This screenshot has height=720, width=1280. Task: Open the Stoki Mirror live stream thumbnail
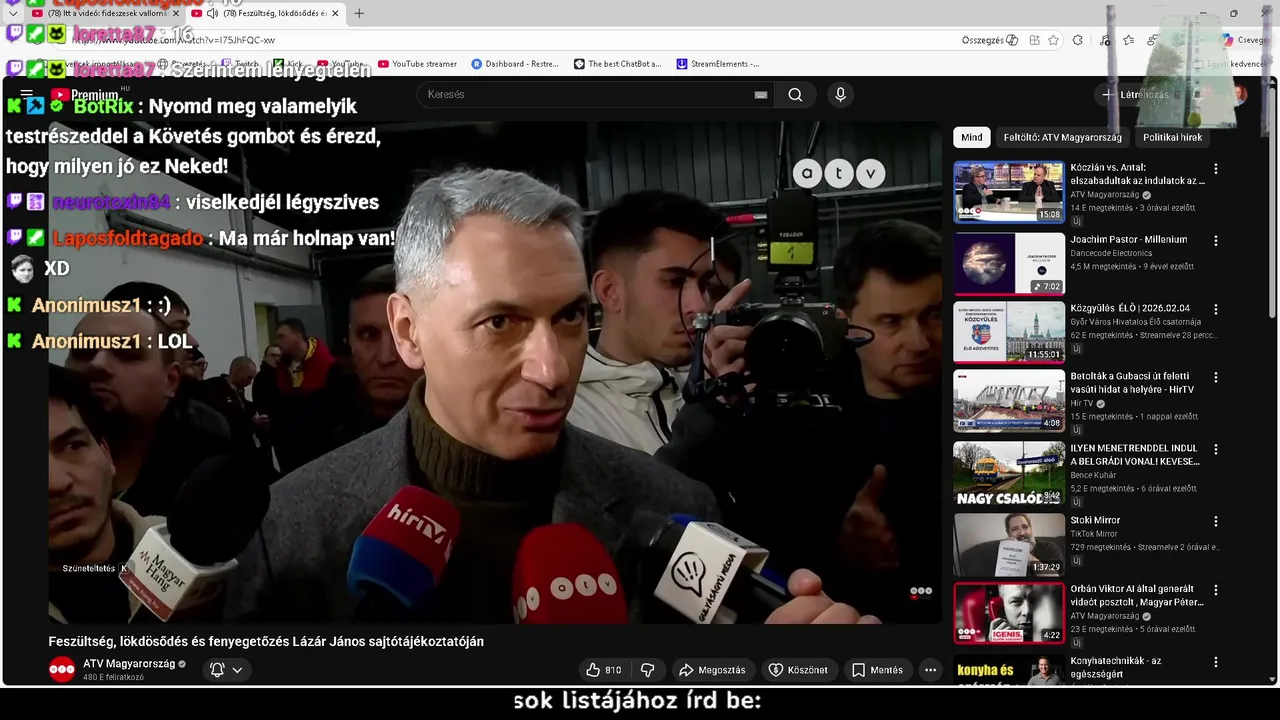click(x=1009, y=545)
